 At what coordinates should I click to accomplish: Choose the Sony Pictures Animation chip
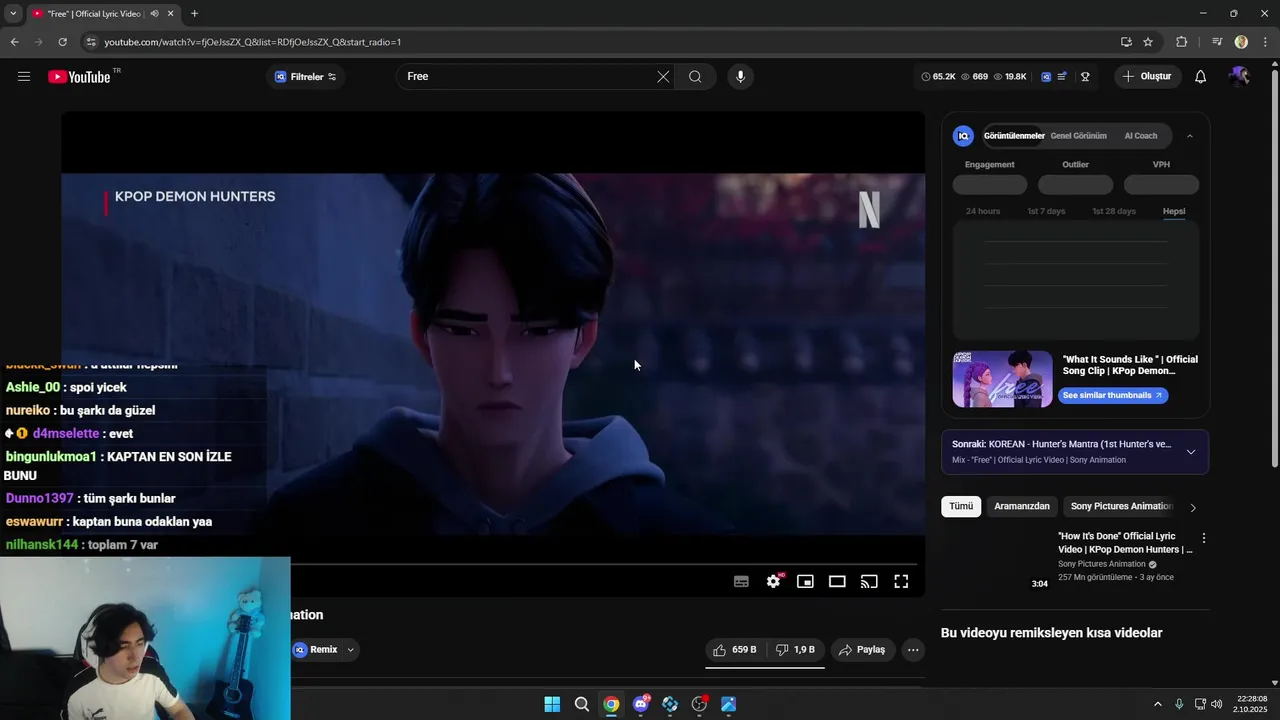1121,507
